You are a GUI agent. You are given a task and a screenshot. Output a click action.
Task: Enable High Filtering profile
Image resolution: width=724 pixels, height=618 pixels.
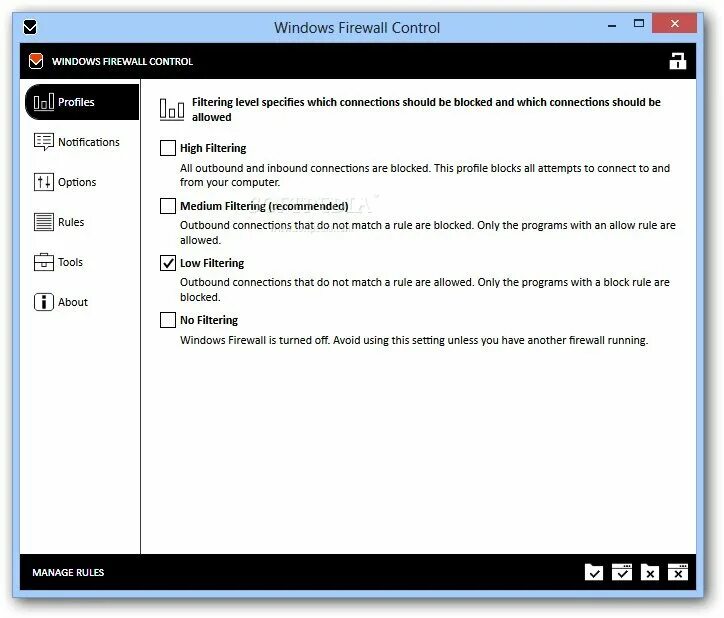[168, 148]
